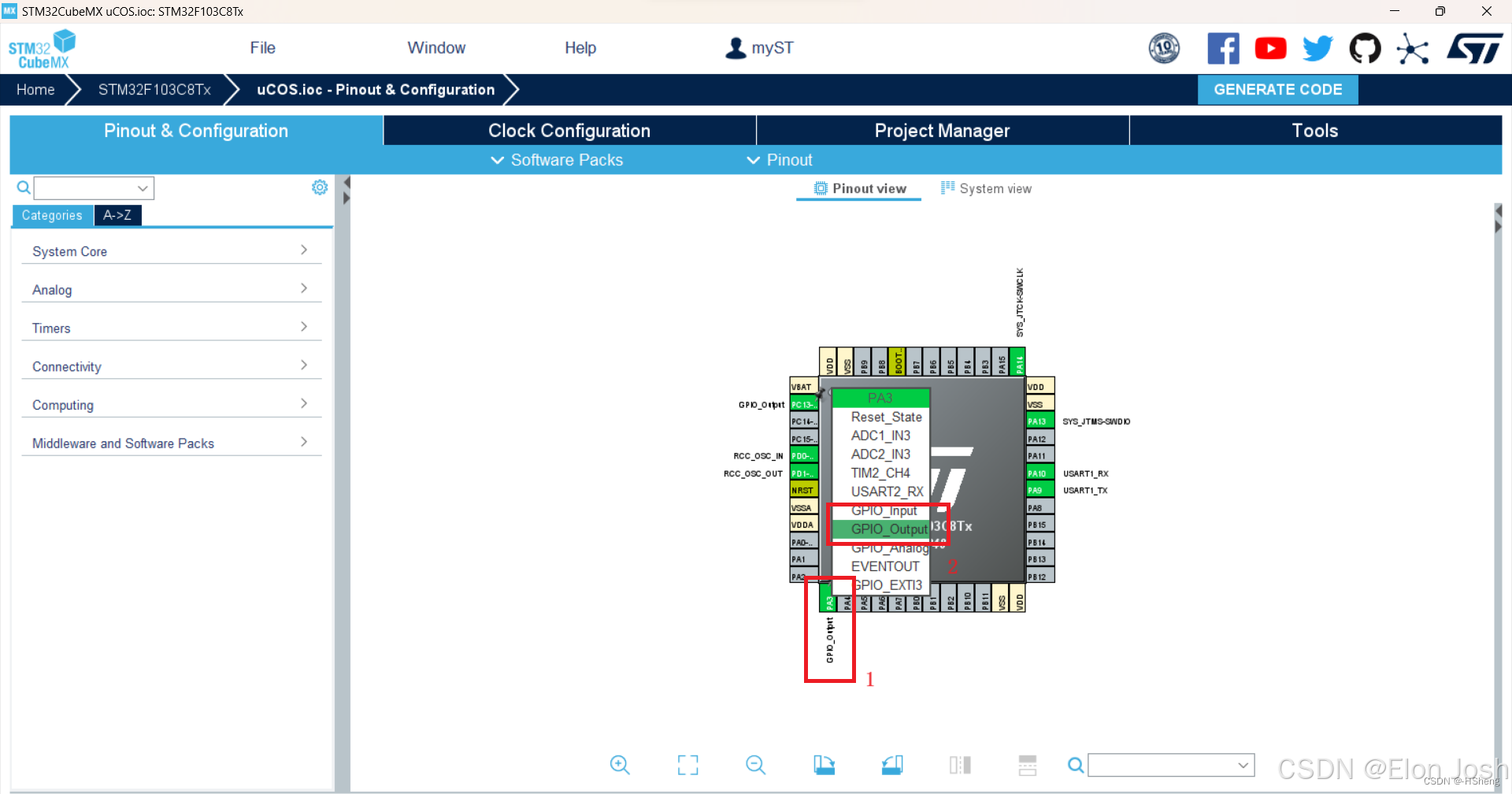This screenshot has width=1512, height=794.
Task: Click the pin search magnifier icon at bottom
Action: click(x=1076, y=765)
